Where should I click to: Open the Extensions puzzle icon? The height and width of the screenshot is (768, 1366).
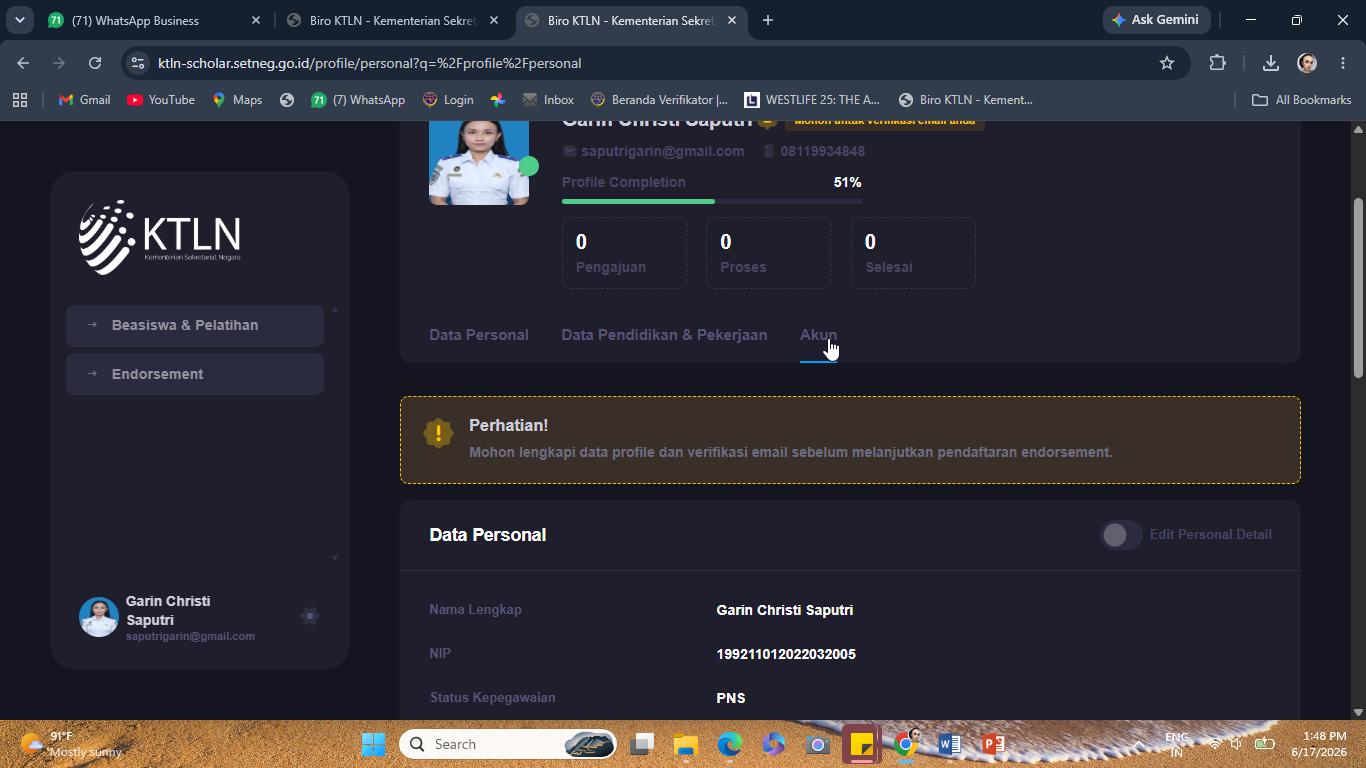(x=1217, y=63)
